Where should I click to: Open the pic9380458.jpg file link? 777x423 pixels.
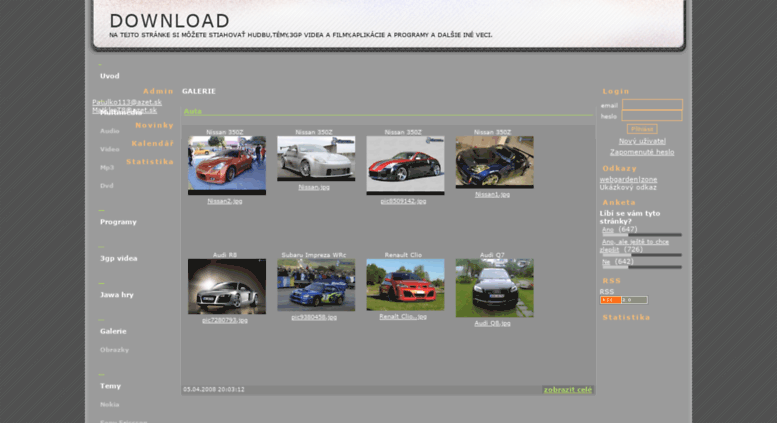coord(314,317)
